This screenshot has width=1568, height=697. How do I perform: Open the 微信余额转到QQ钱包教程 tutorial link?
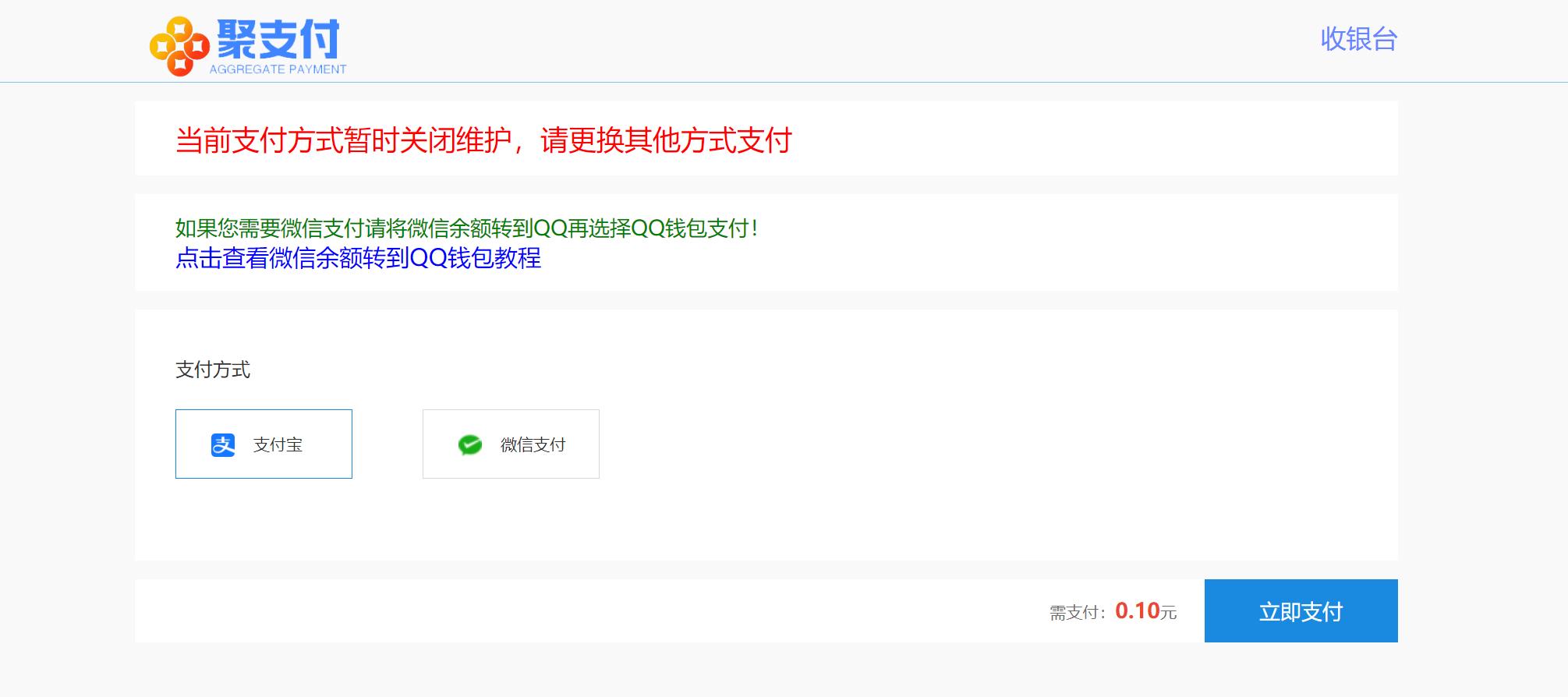coord(358,258)
